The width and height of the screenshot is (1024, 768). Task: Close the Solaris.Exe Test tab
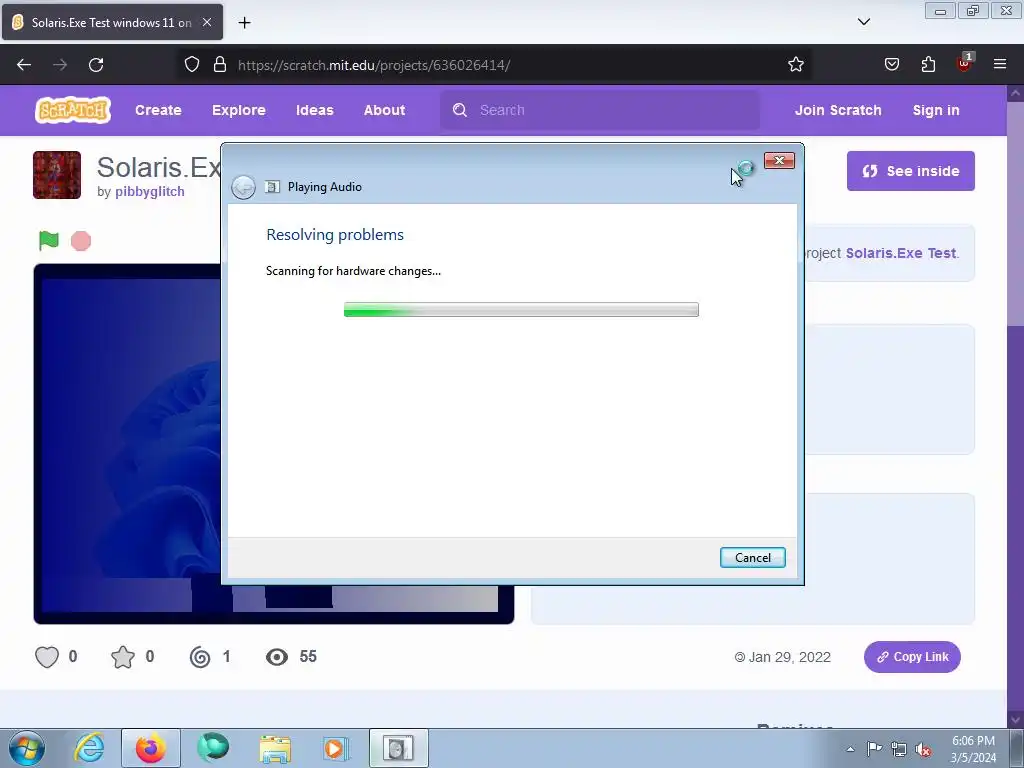(207, 22)
